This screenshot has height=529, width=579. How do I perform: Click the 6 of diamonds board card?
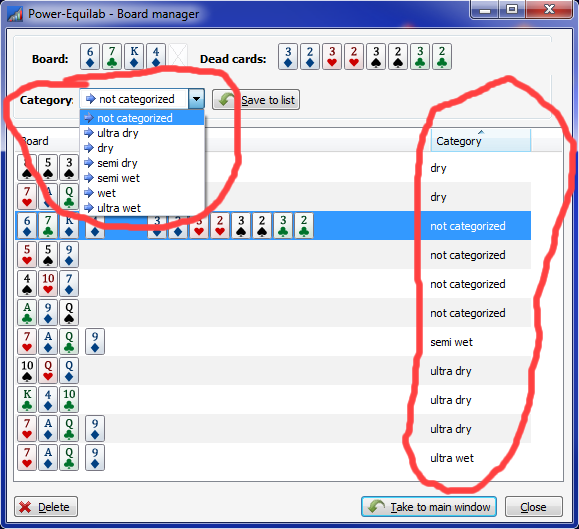click(90, 56)
